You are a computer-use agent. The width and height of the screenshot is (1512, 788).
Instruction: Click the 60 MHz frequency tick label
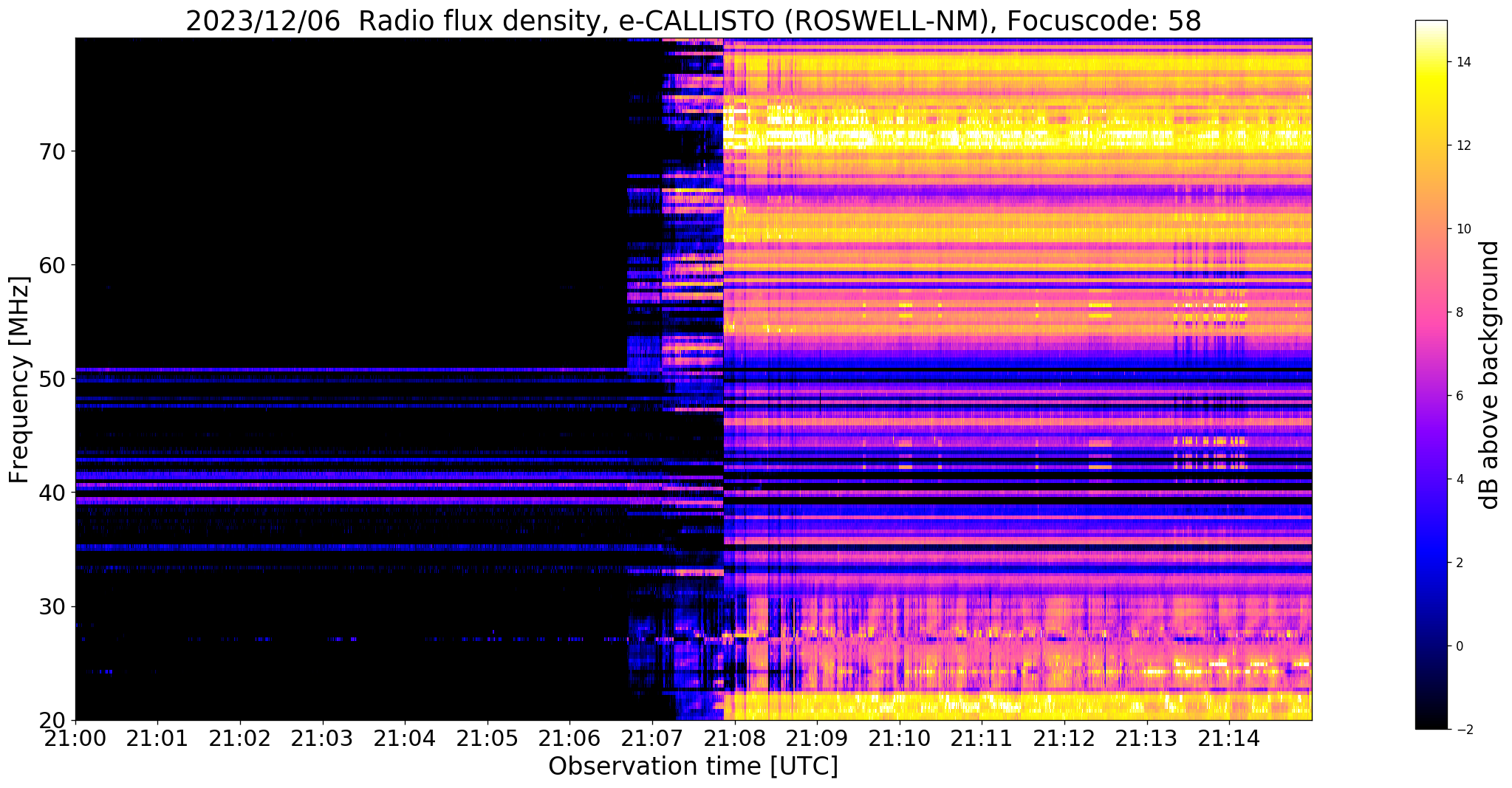[x=52, y=265]
